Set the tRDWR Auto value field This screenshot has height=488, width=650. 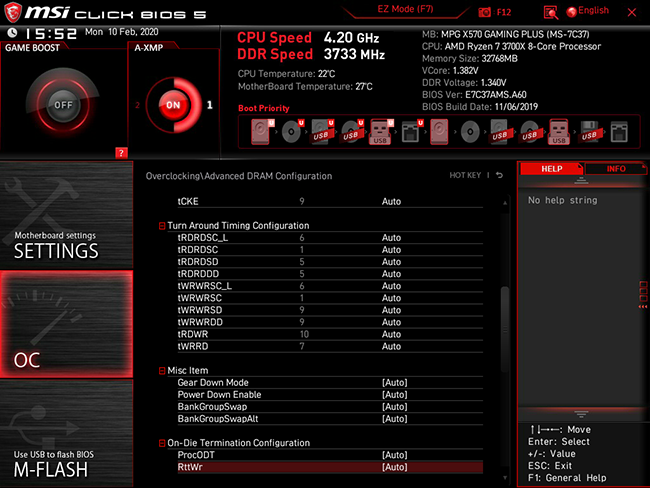point(391,334)
